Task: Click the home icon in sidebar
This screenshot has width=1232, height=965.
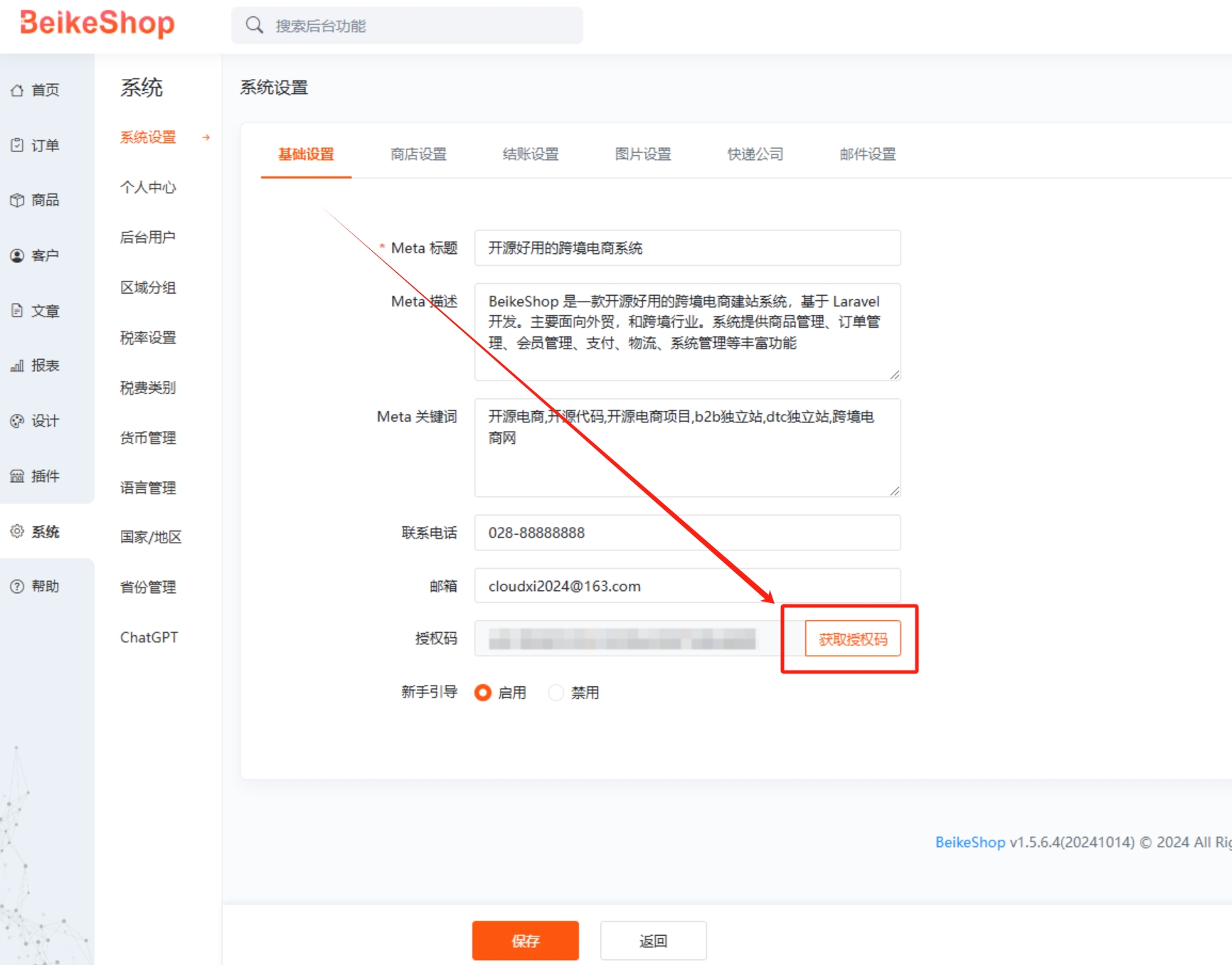Action: point(17,90)
